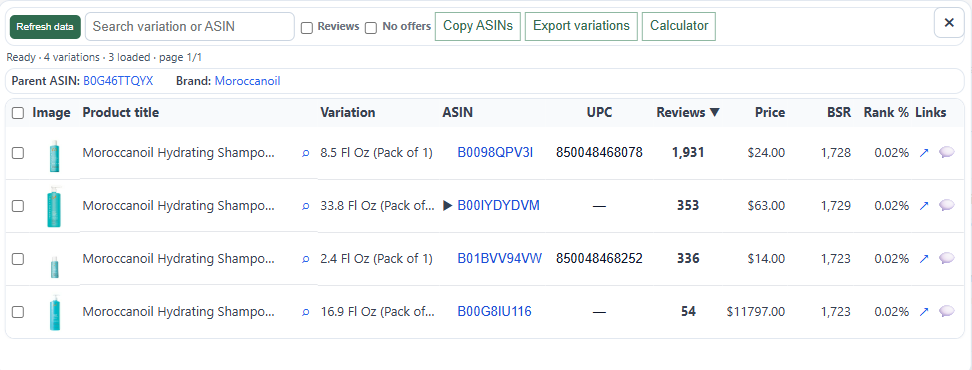Click UPC value 850048468252

tap(599, 258)
